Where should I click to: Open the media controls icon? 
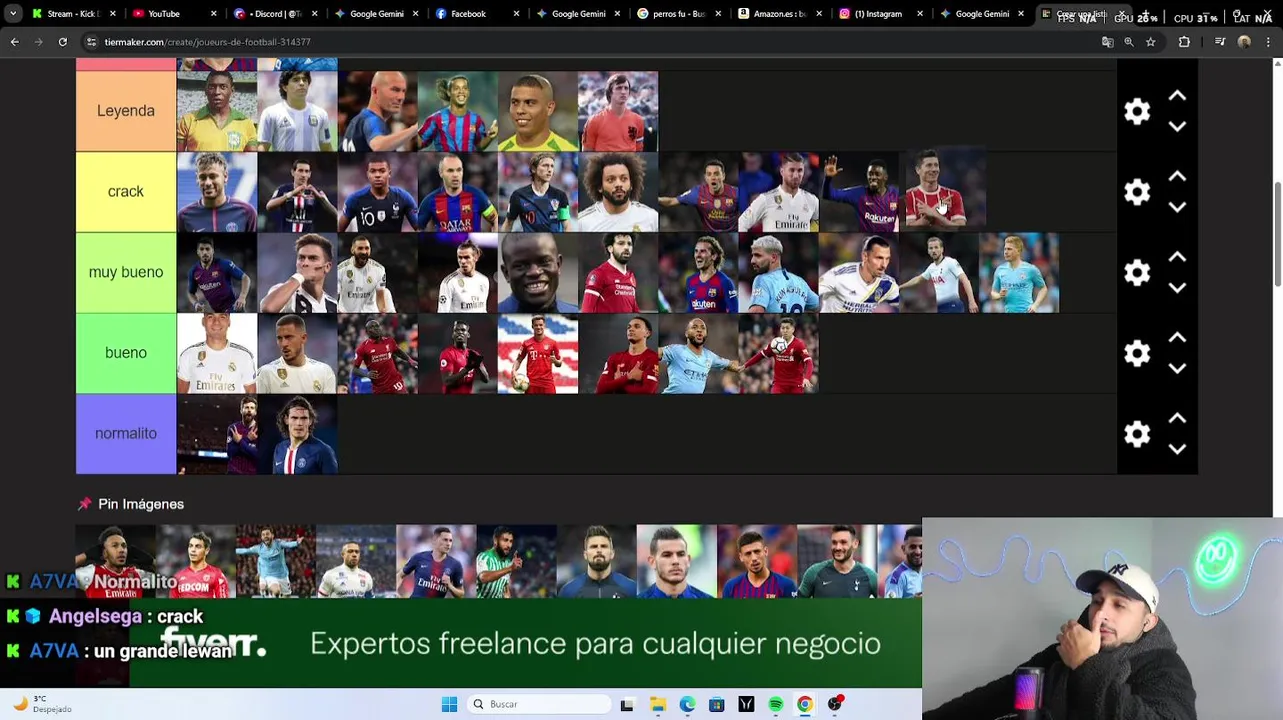pos(1220,42)
